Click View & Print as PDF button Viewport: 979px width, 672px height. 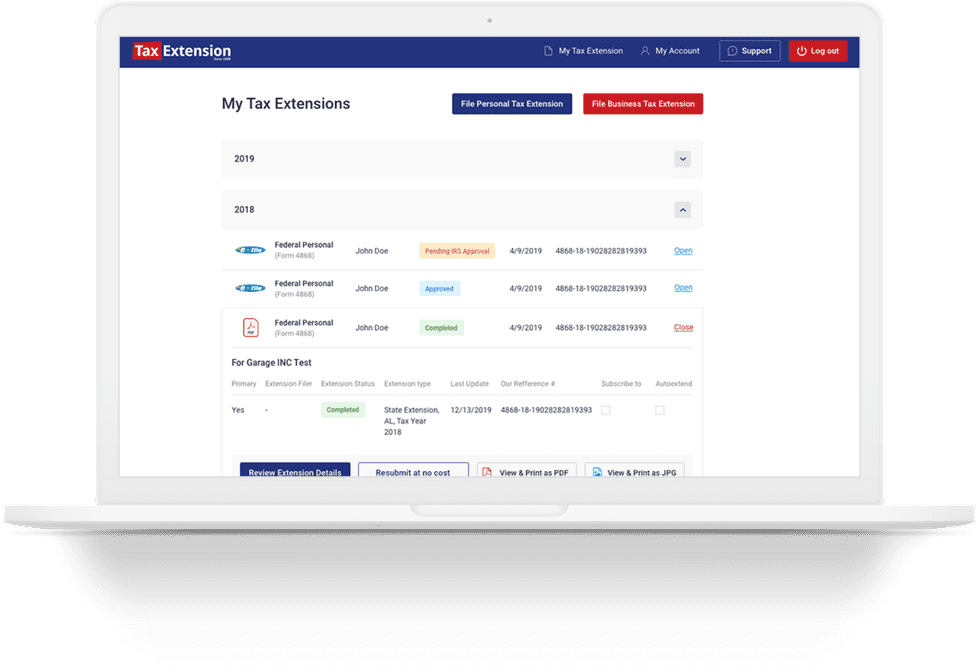pos(526,470)
